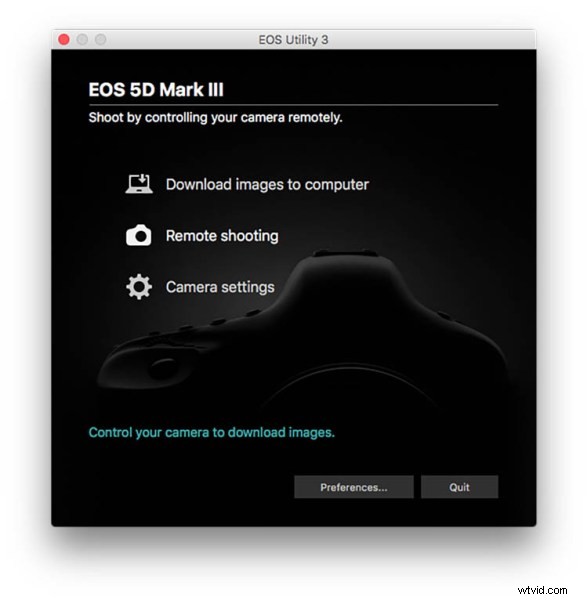The image size is (587, 600).
Task: Open Remote shooting option
Action: point(222,236)
